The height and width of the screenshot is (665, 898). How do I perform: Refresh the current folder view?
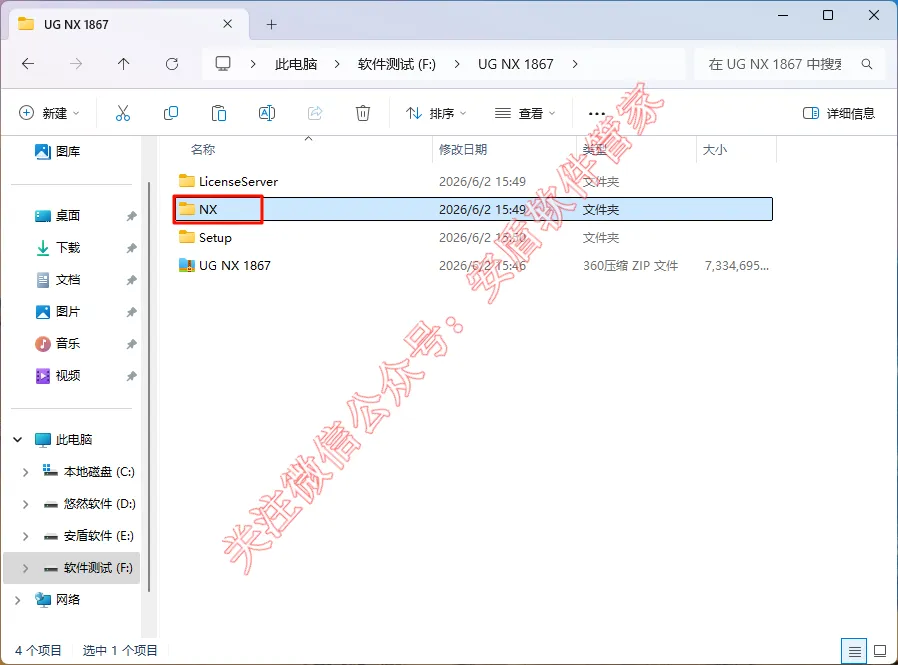click(172, 64)
